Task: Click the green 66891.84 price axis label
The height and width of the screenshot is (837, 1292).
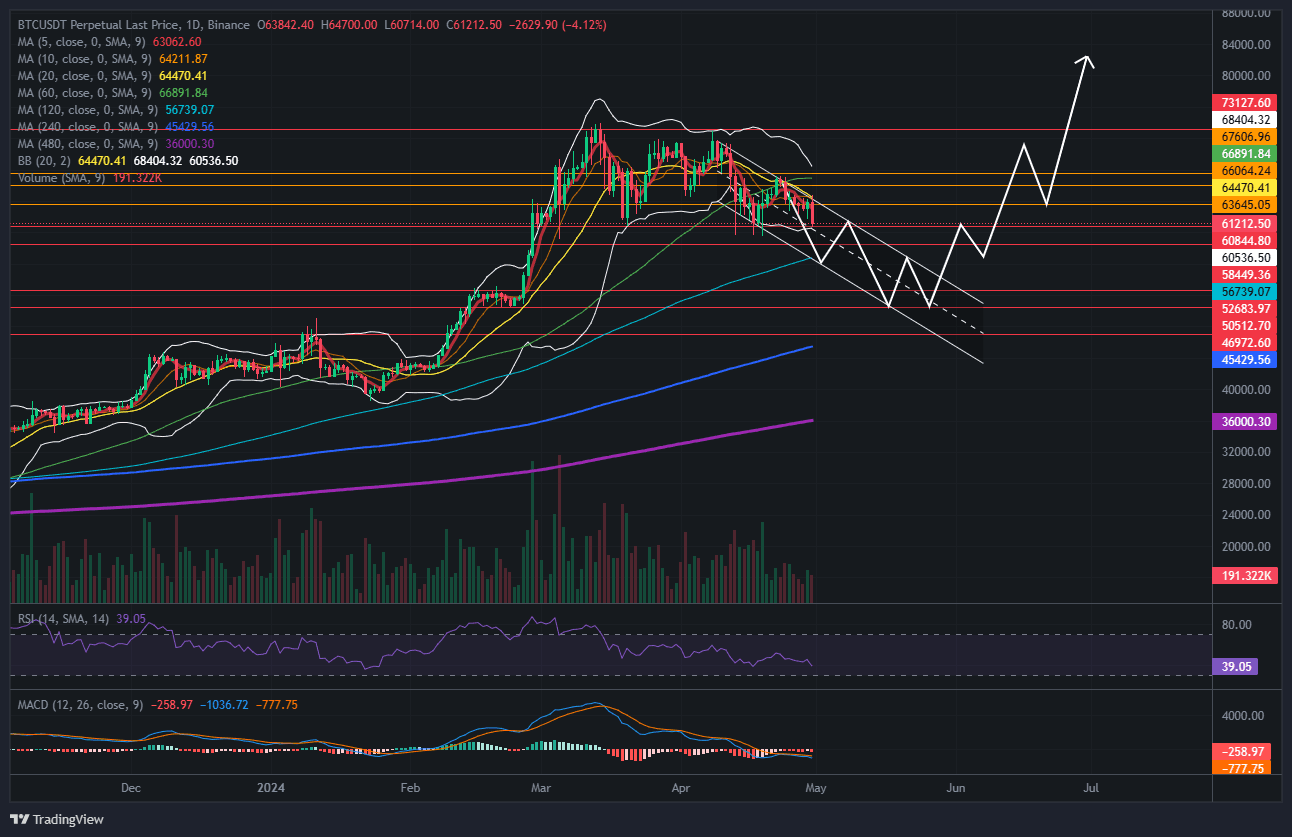Action: 1245,153
